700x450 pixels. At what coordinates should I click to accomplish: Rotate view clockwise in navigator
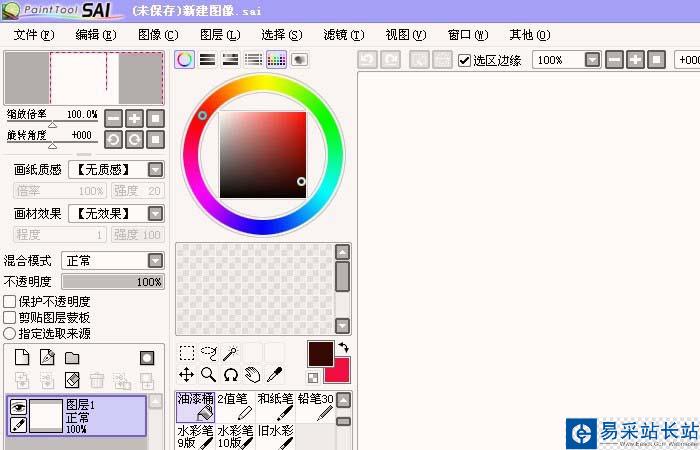point(134,140)
